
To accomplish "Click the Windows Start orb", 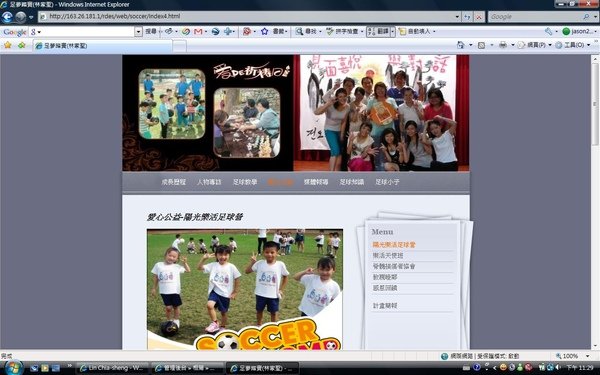I will (13, 368).
